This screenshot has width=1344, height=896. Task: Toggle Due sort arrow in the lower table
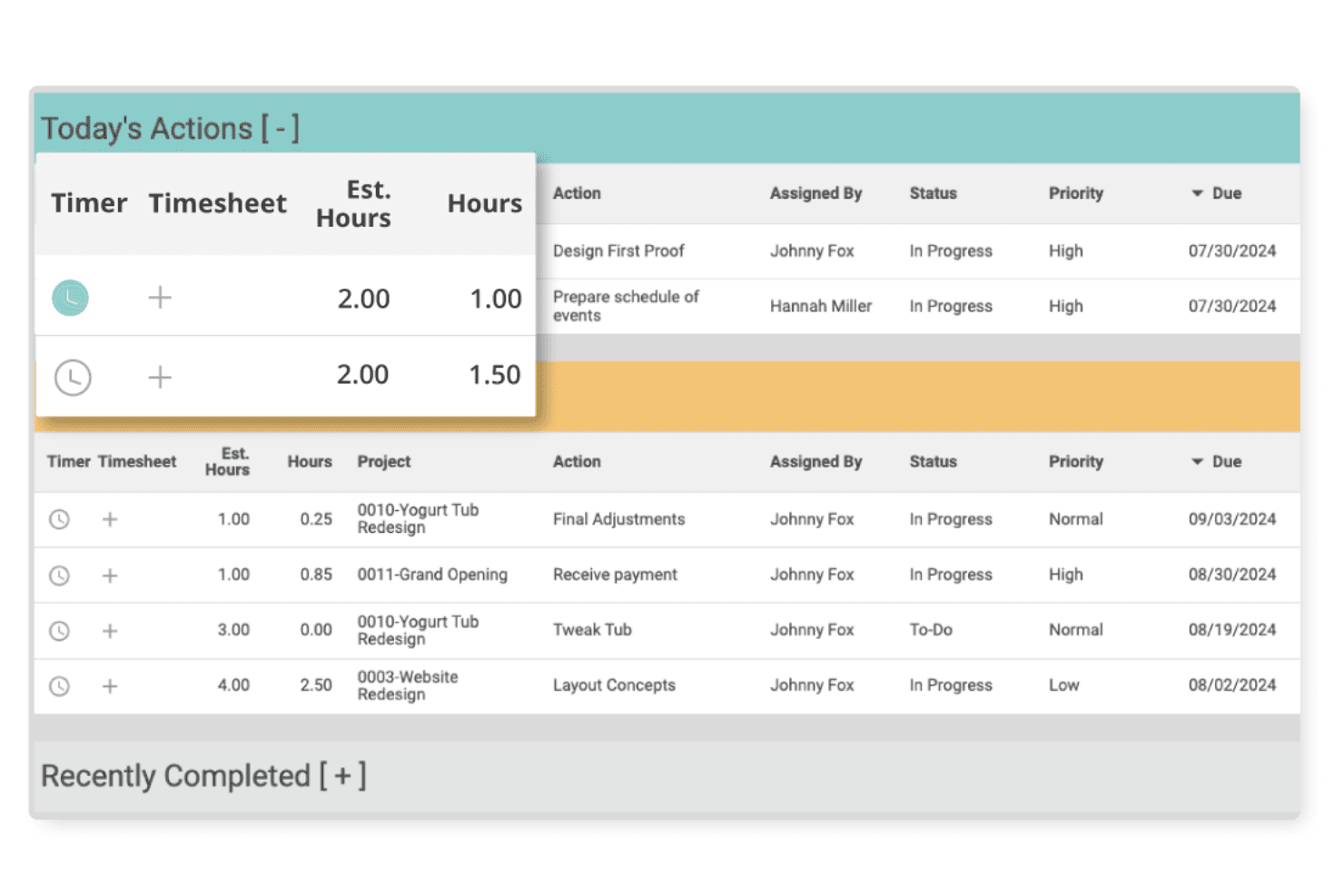(x=1197, y=462)
